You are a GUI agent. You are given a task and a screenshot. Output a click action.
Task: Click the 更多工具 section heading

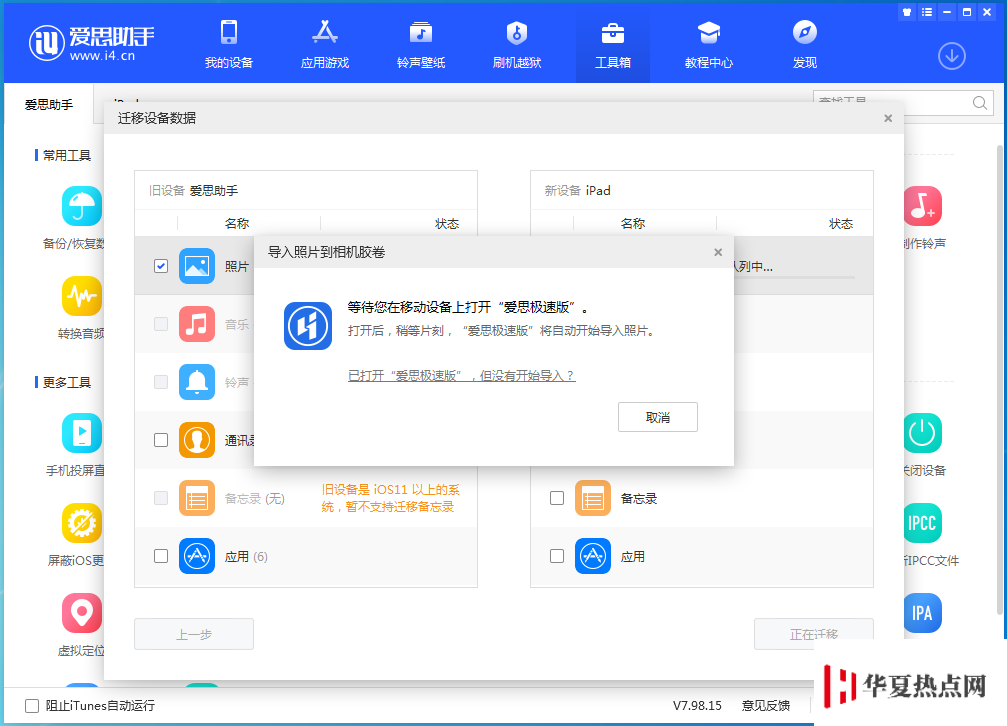click(66, 383)
